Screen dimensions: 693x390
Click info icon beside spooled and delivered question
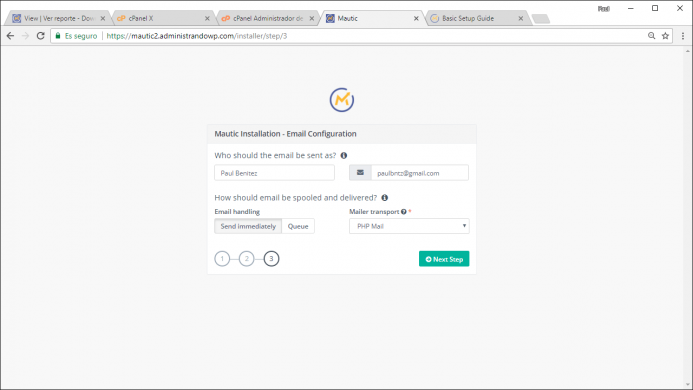point(385,198)
